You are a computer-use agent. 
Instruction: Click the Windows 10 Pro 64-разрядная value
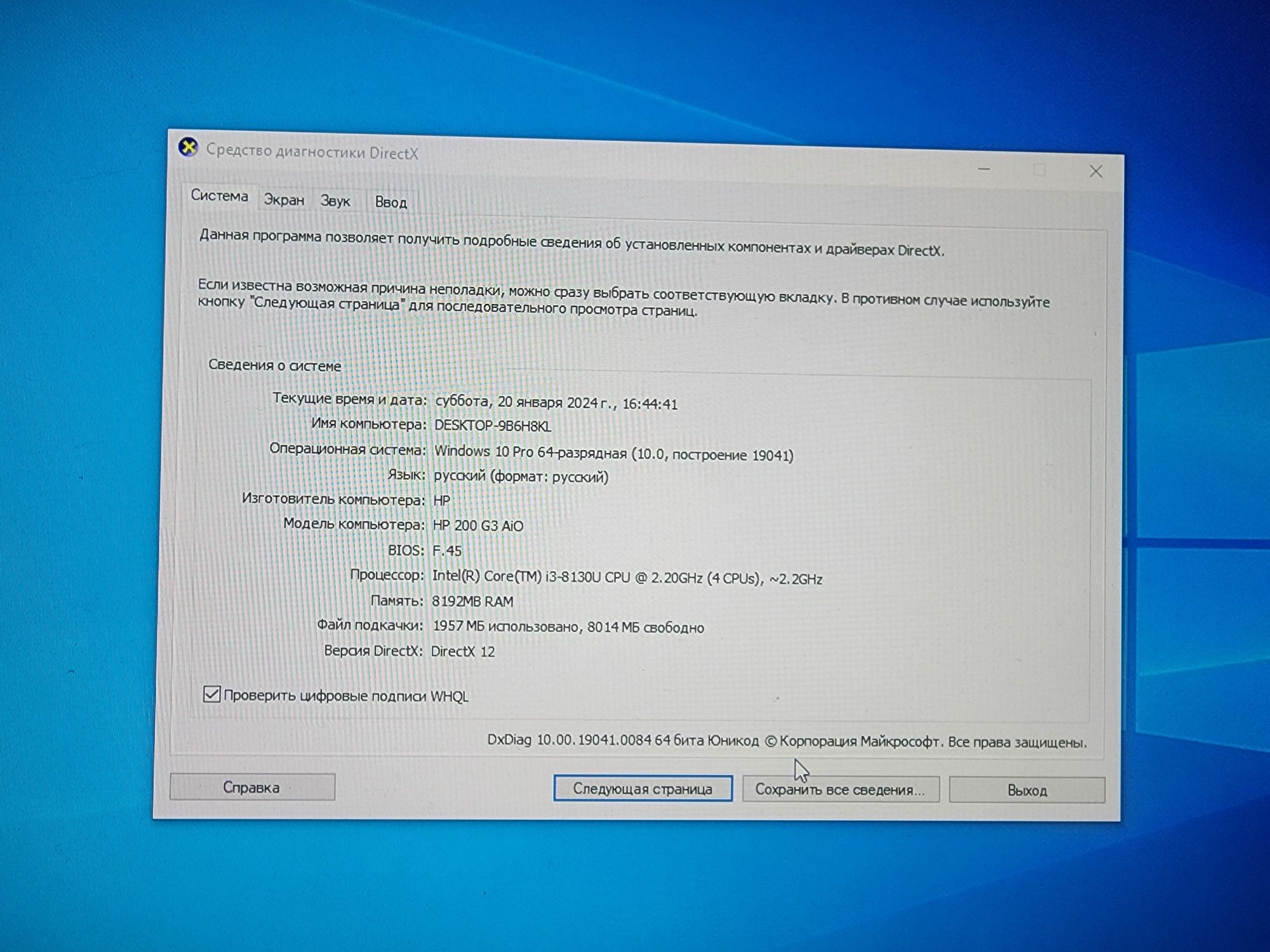(x=613, y=453)
